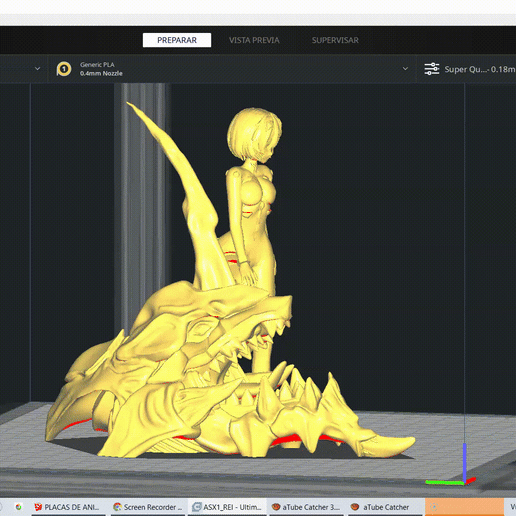516x516 pixels.
Task: Open the second aTube Catcher taskbar item
Action: pyautogui.click(x=385, y=507)
